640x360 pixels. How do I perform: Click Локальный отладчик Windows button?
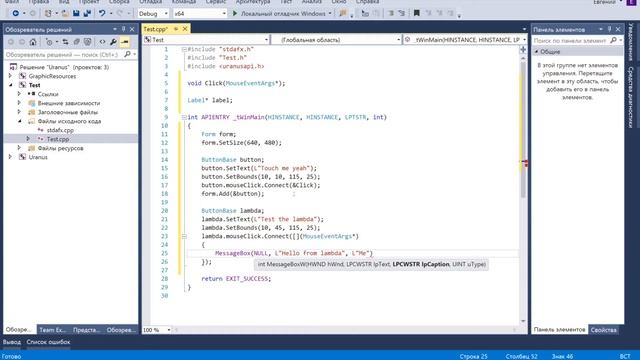pos(282,13)
